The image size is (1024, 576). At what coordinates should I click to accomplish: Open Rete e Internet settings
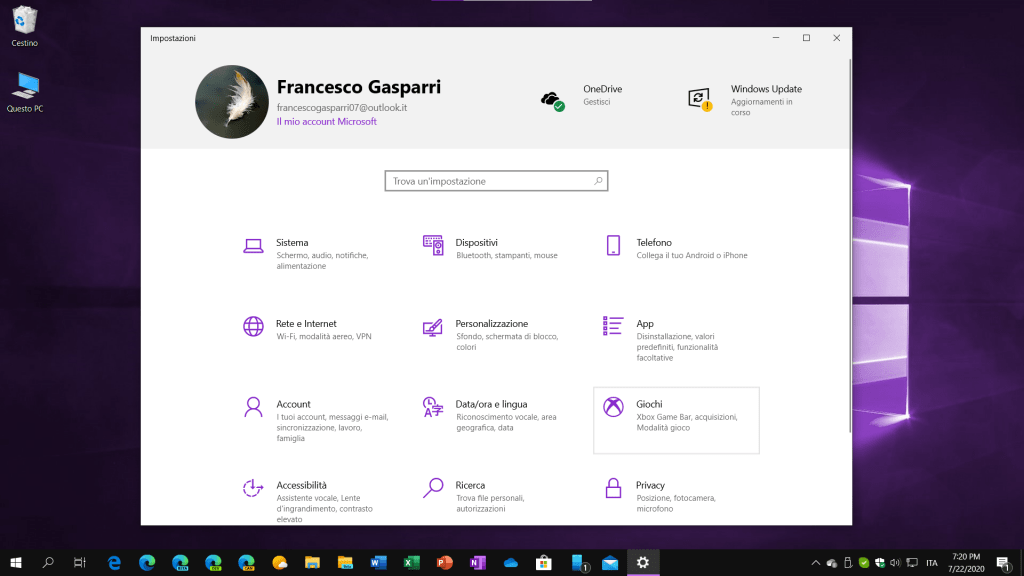306,324
